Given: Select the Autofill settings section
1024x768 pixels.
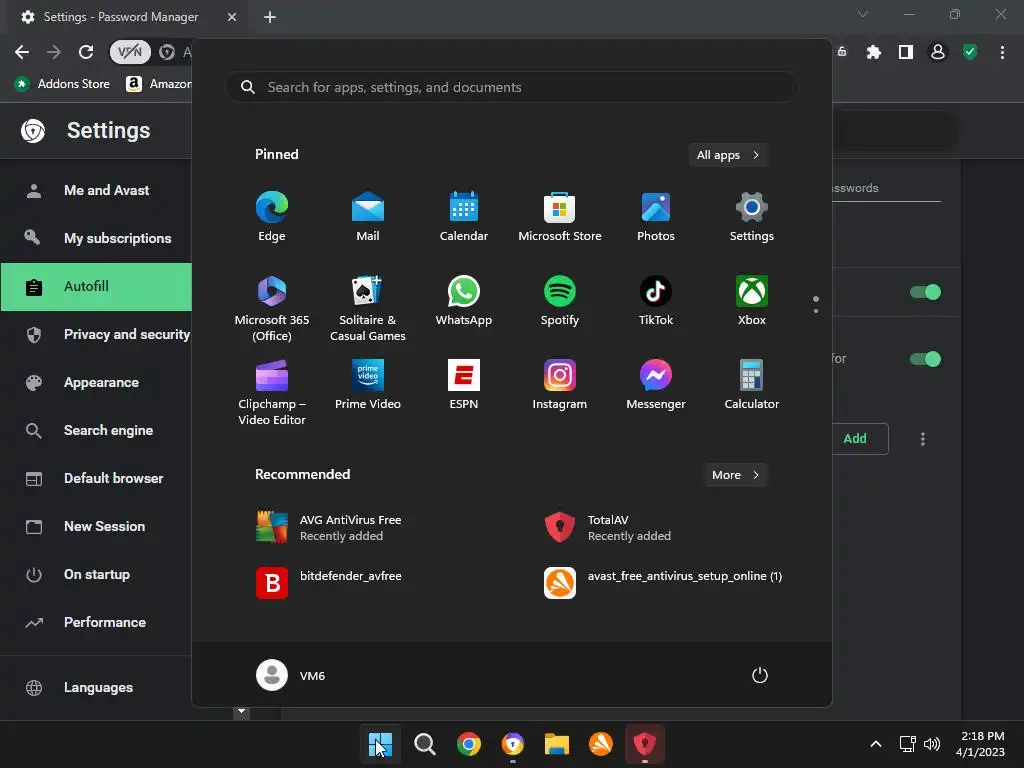Looking at the screenshot, I should (x=96, y=287).
